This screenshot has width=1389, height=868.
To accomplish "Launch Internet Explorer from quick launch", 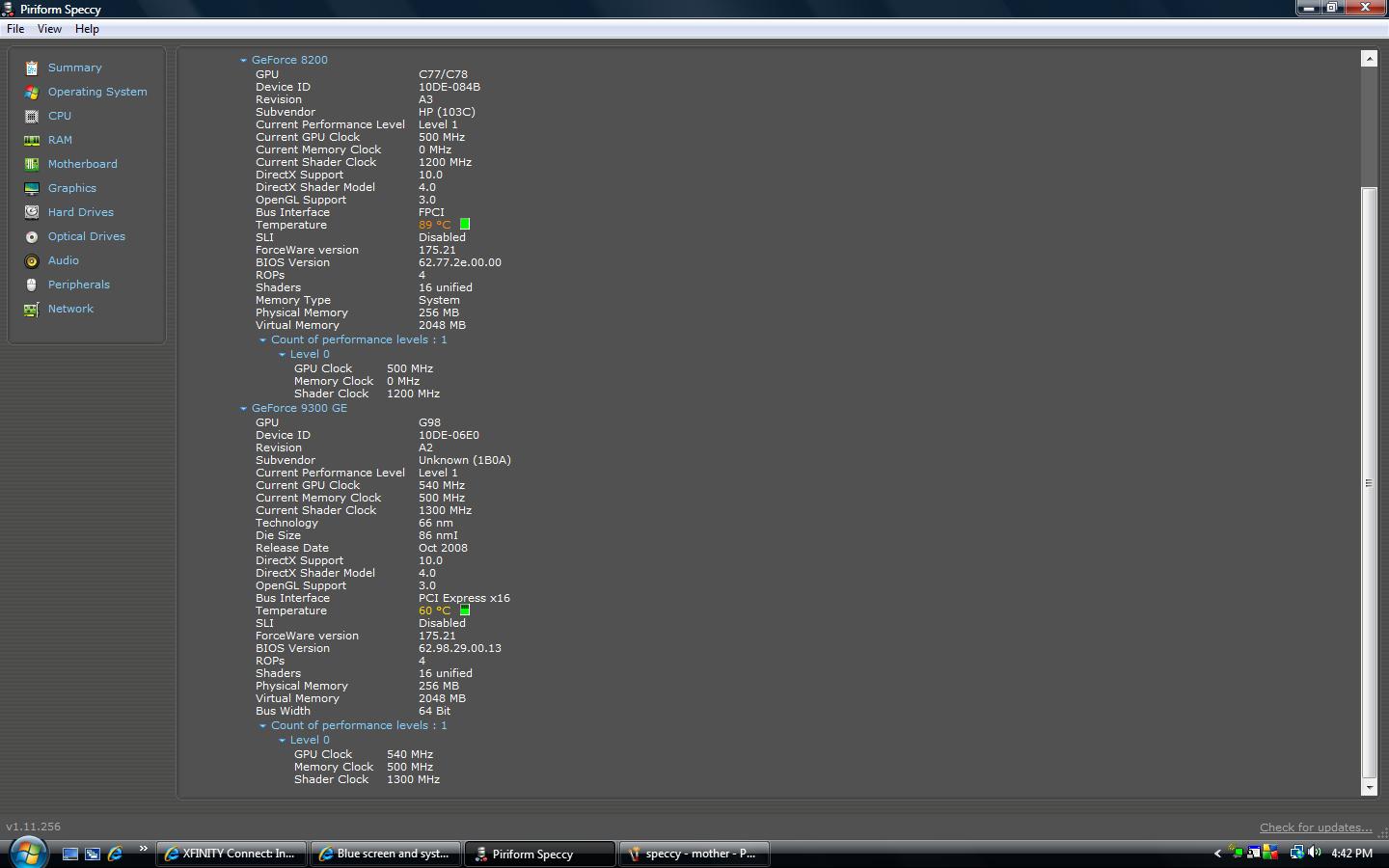I will pos(115,854).
